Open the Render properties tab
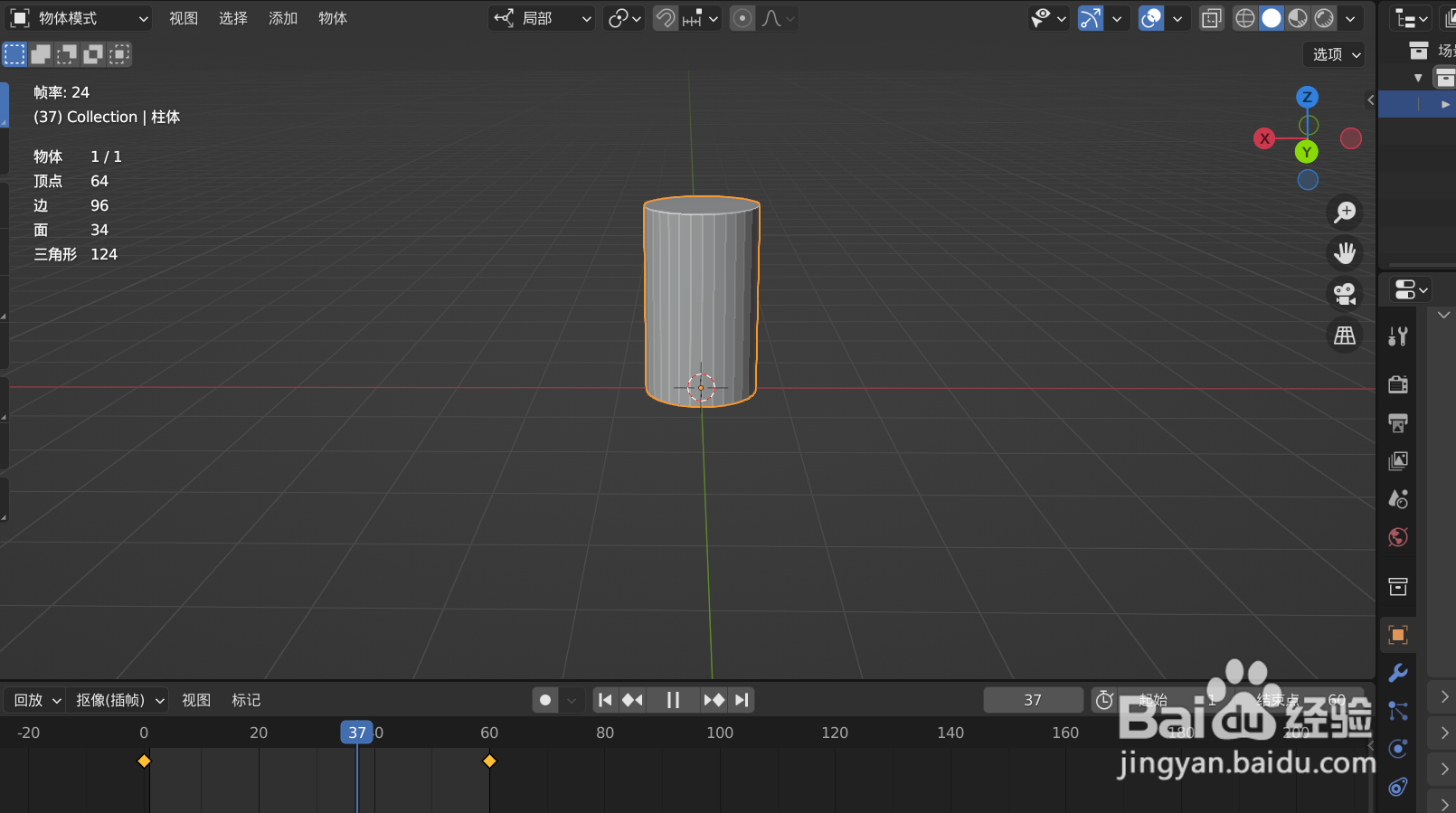The height and width of the screenshot is (813, 1456). (1398, 384)
